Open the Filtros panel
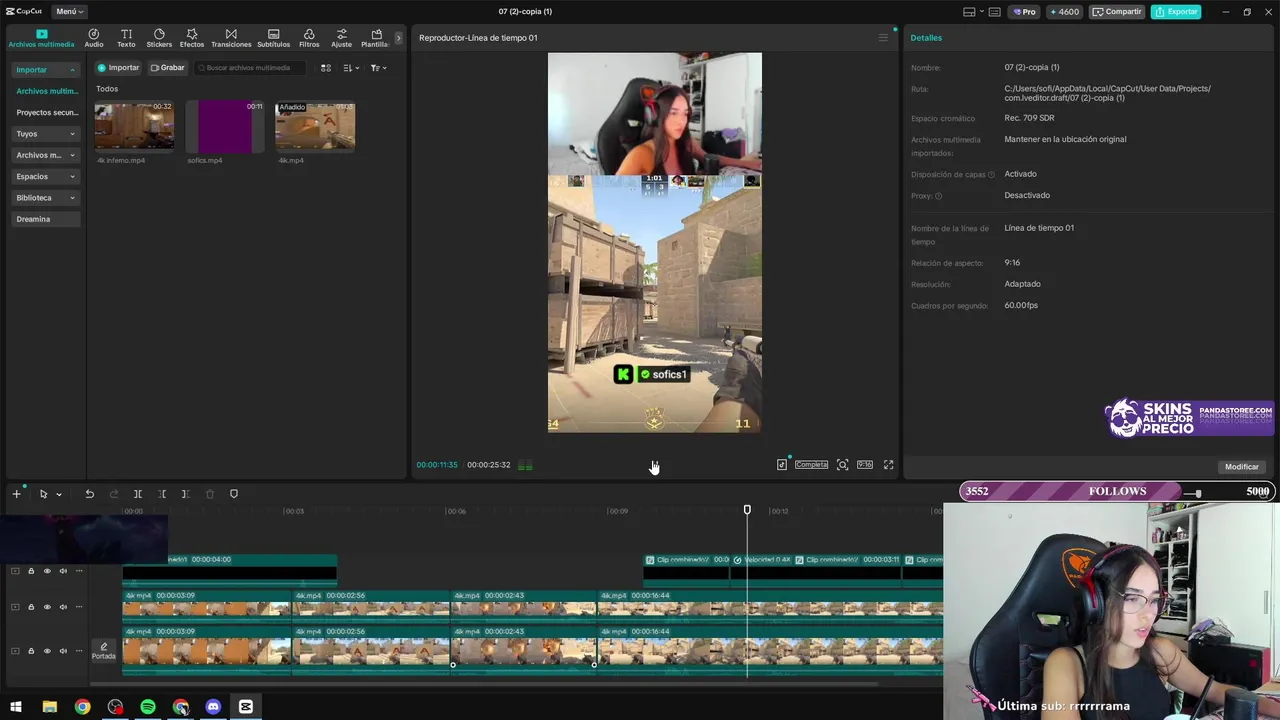Image resolution: width=1280 pixels, height=720 pixels. [309, 38]
